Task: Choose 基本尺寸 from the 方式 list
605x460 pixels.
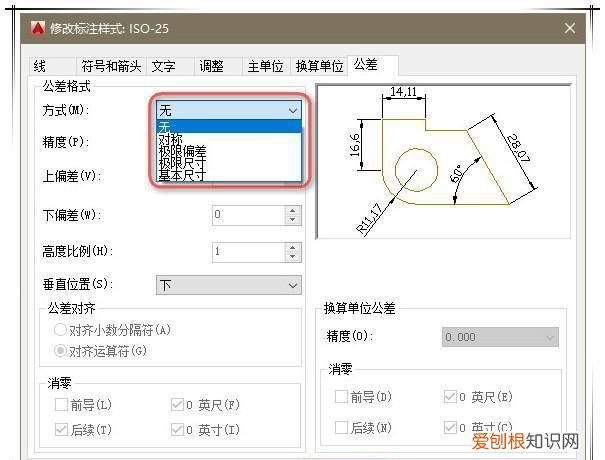Action: click(229, 175)
